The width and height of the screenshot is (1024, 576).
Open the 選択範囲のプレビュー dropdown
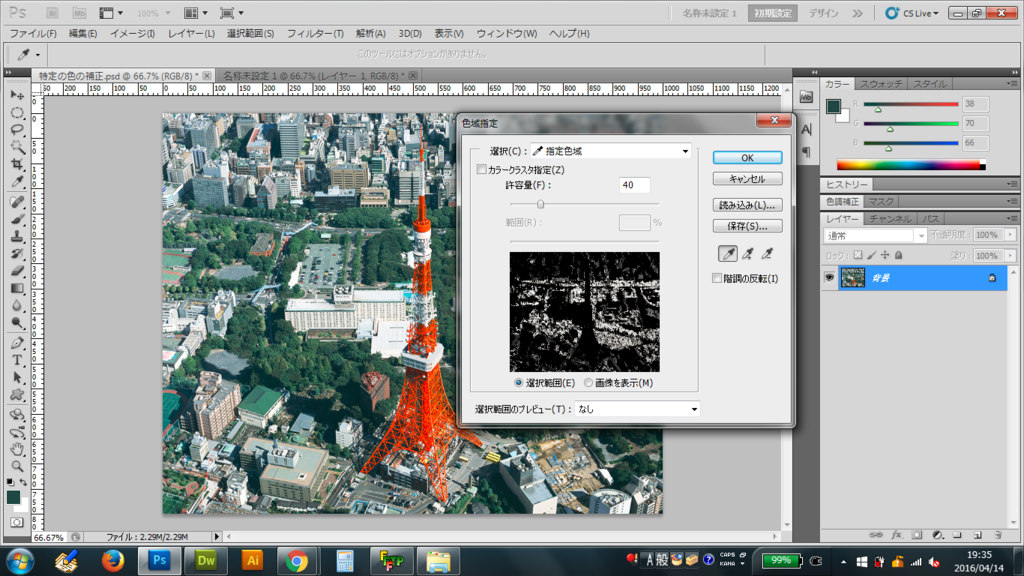[x=637, y=409]
